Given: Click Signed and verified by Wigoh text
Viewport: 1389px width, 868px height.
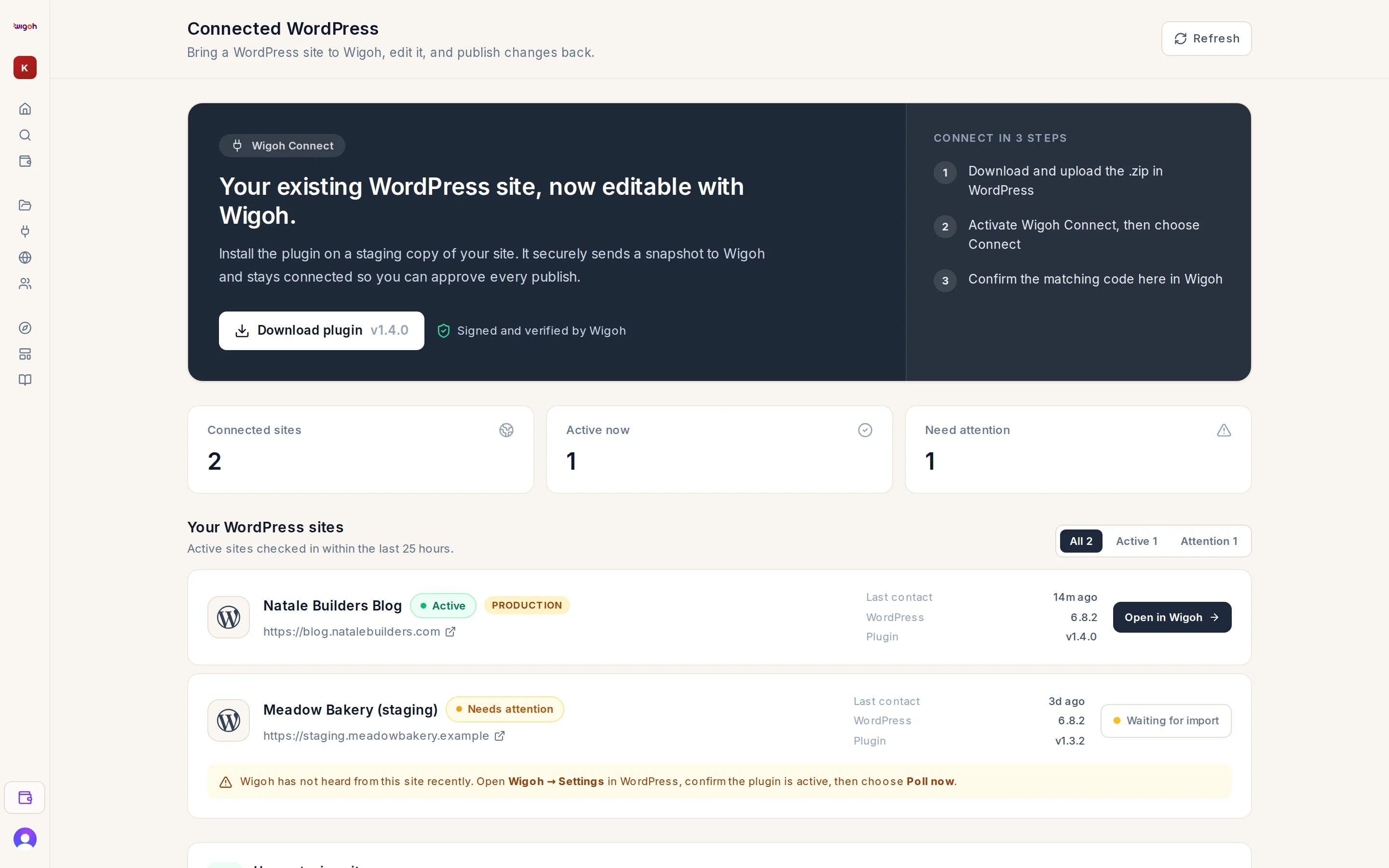Looking at the screenshot, I should [x=541, y=331].
